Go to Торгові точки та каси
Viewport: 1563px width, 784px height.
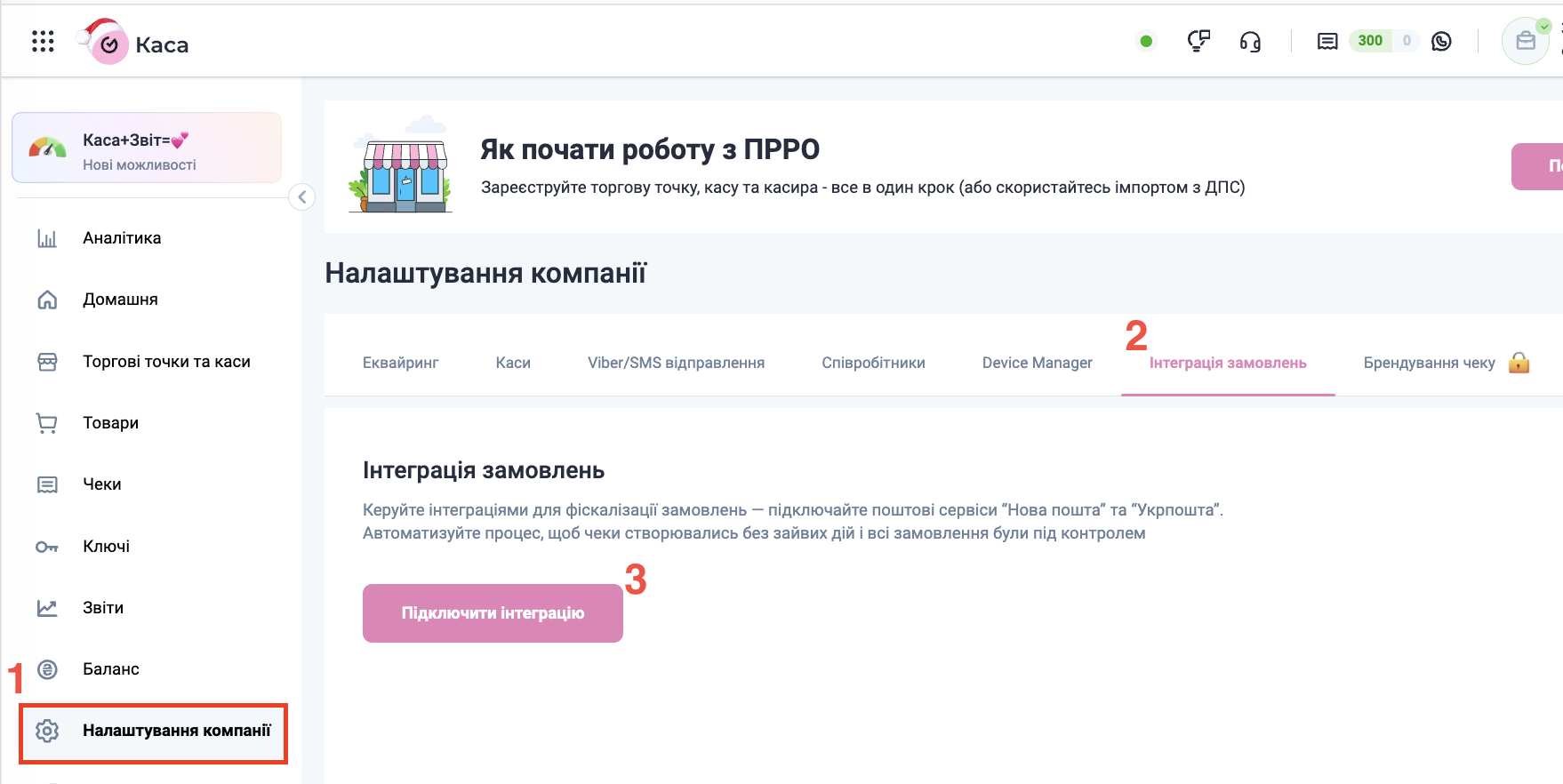click(166, 362)
